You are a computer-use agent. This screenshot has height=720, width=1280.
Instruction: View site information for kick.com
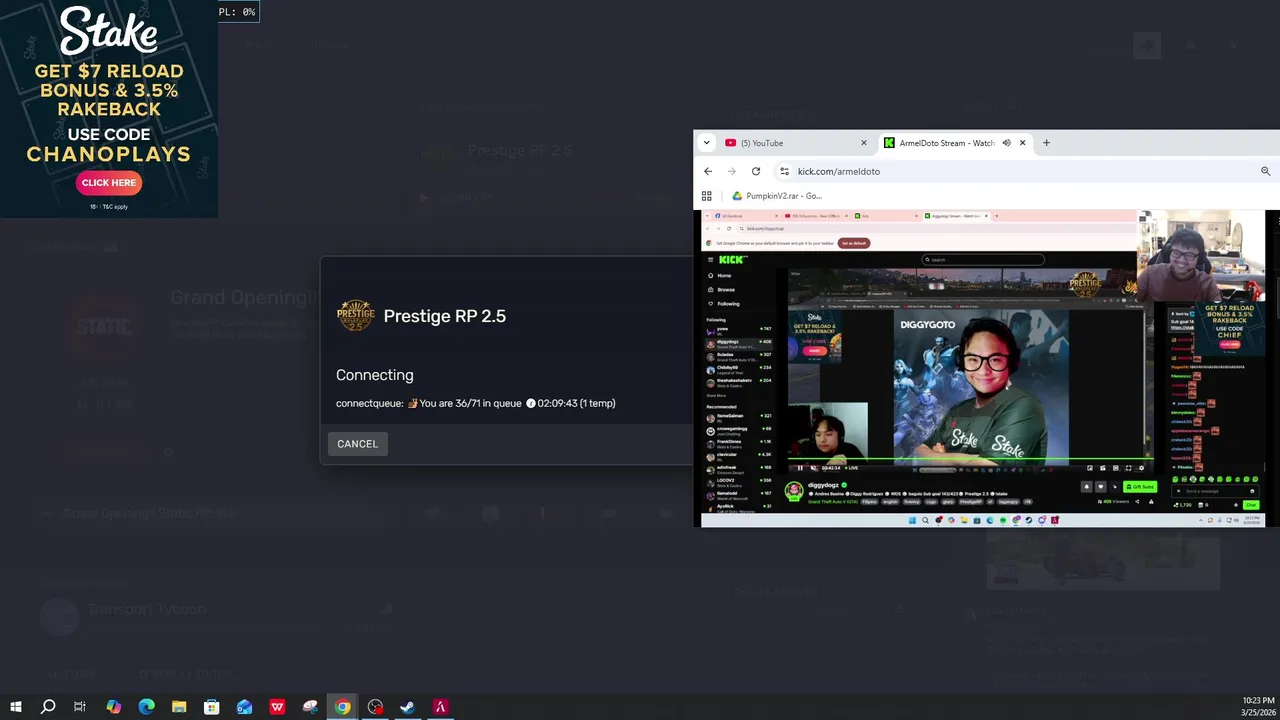[x=785, y=171]
